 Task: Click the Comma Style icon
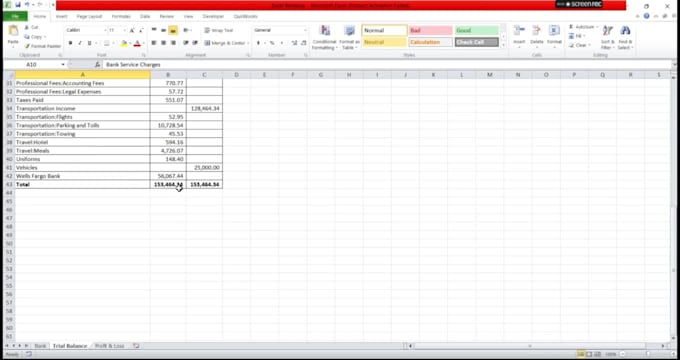pos(281,43)
